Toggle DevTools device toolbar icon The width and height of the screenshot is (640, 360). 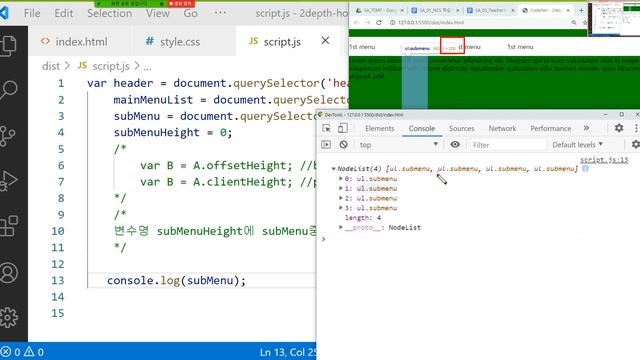[x=343, y=128]
